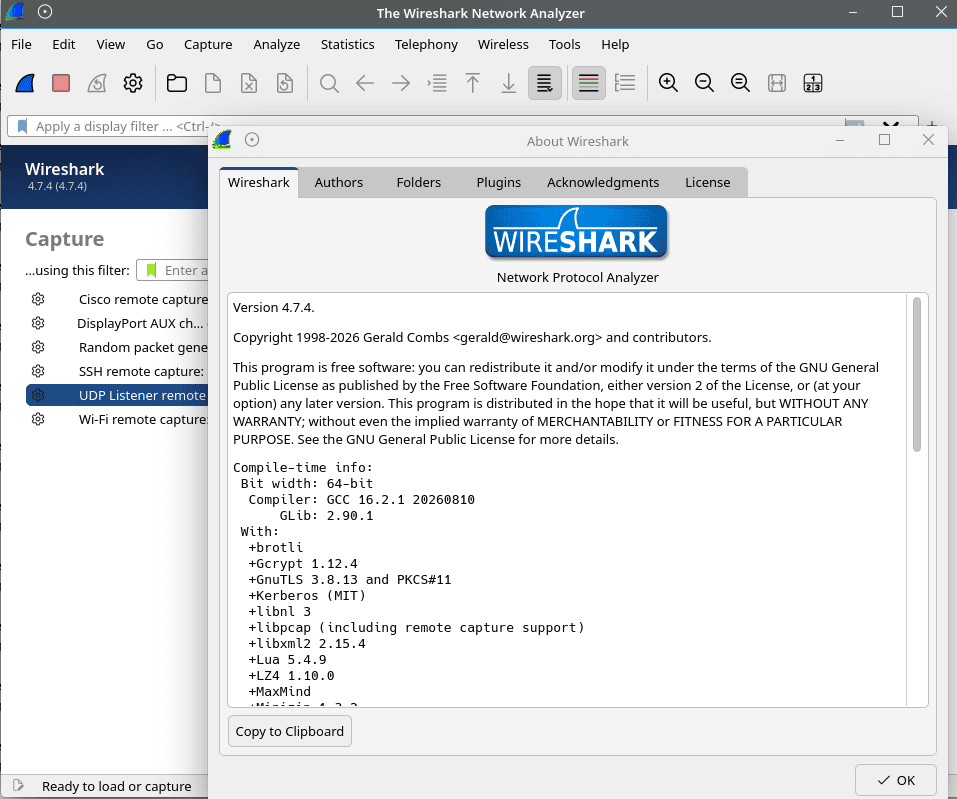Image resolution: width=957 pixels, height=799 pixels.
Task: Open Random packet generator settings gear
Action: tap(38, 347)
